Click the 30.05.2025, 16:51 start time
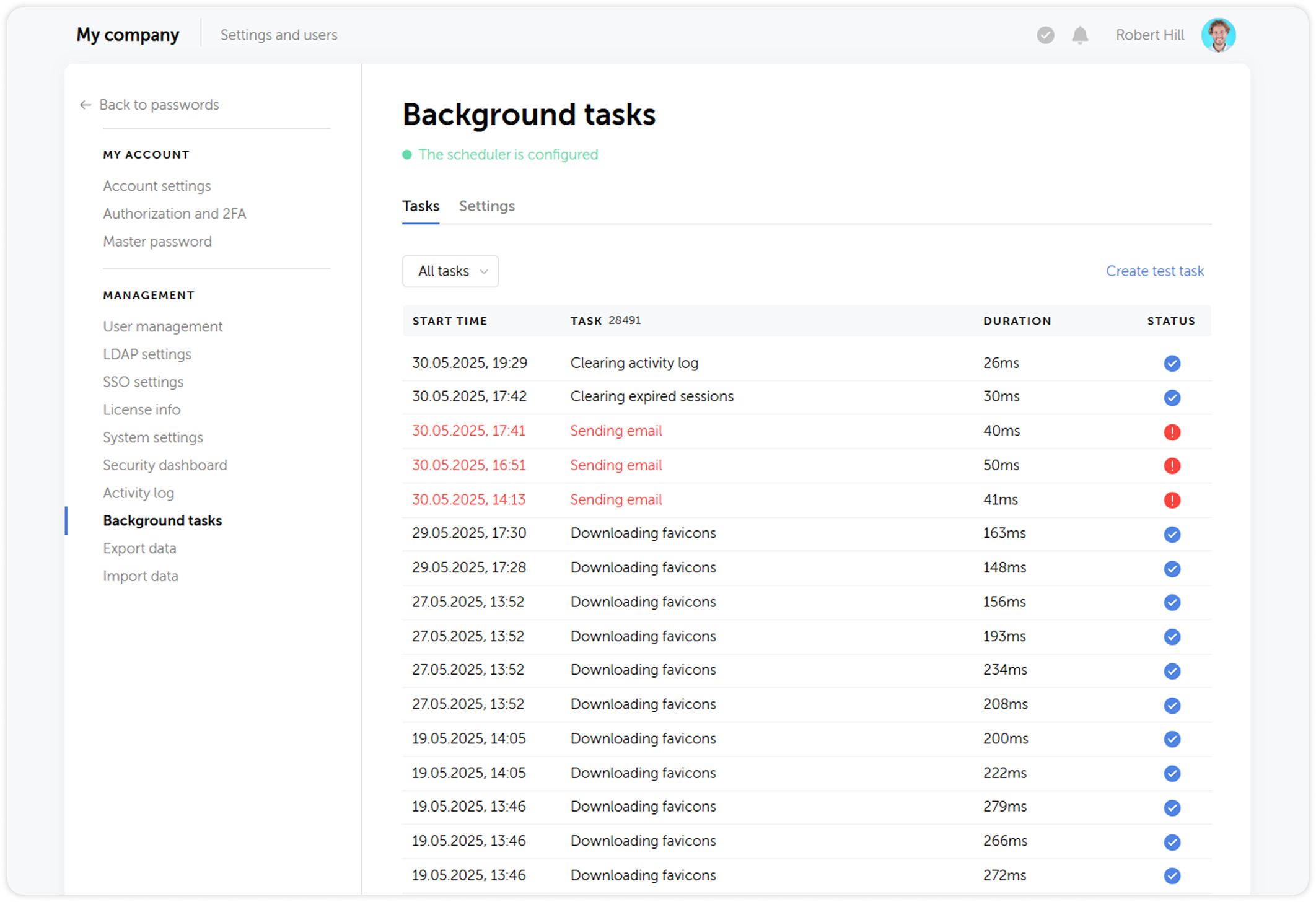 coord(469,465)
